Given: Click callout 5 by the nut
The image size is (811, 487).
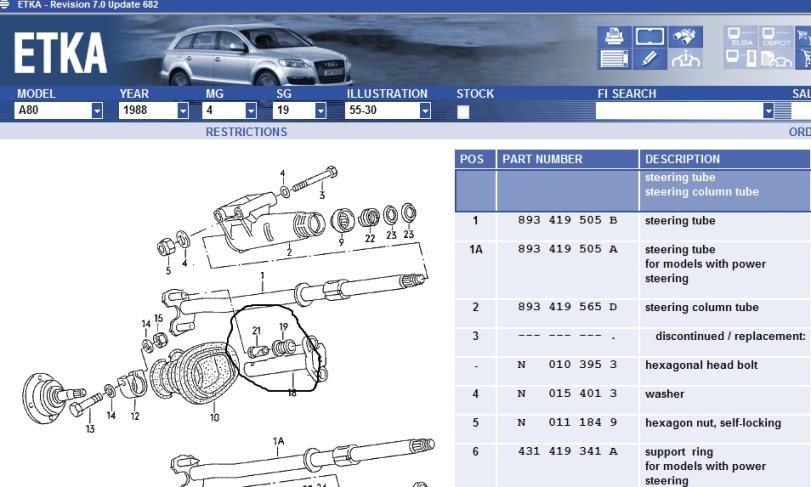Looking at the screenshot, I should click(x=168, y=270).
